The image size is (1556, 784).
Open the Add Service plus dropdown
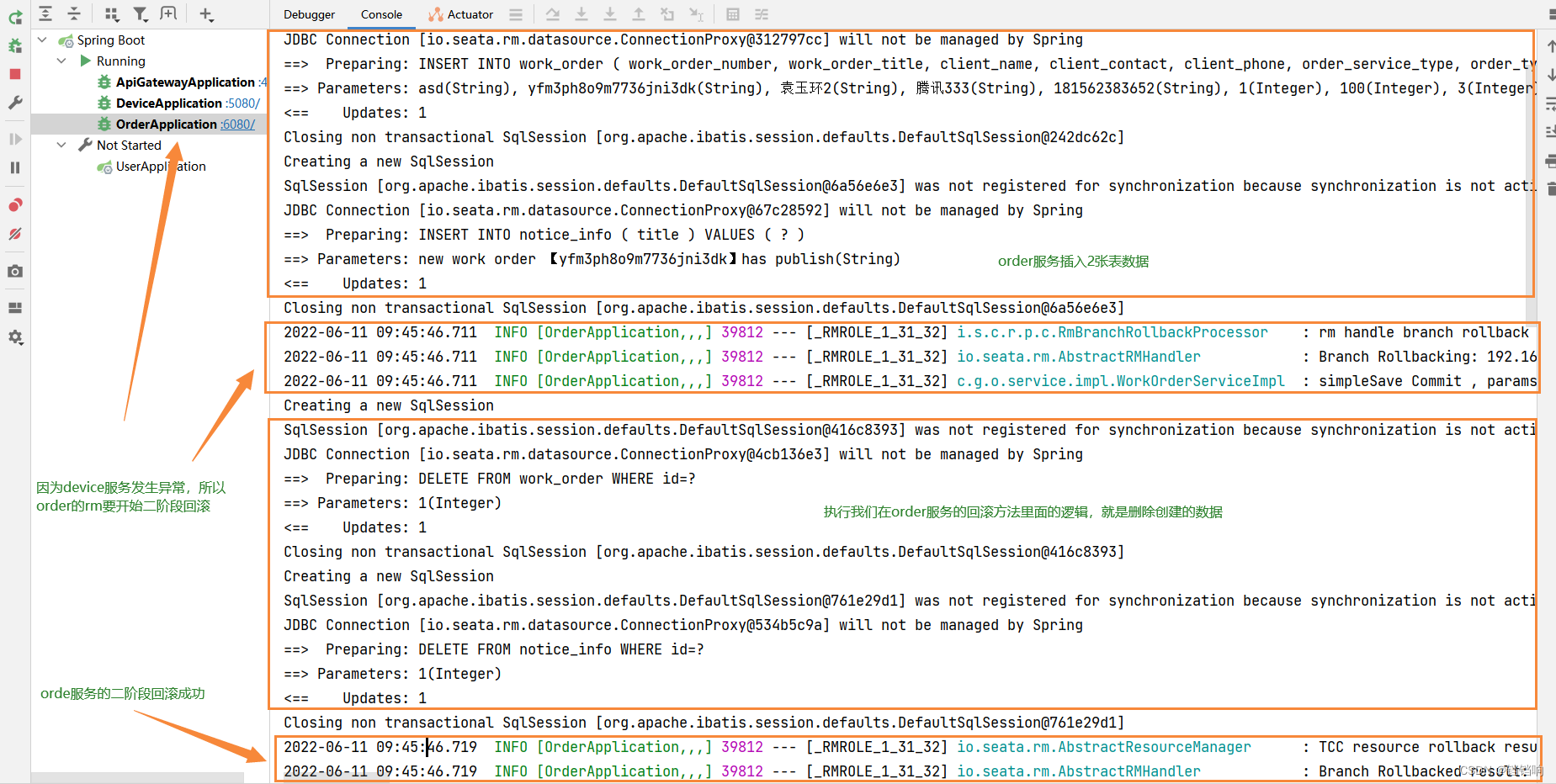point(206,13)
